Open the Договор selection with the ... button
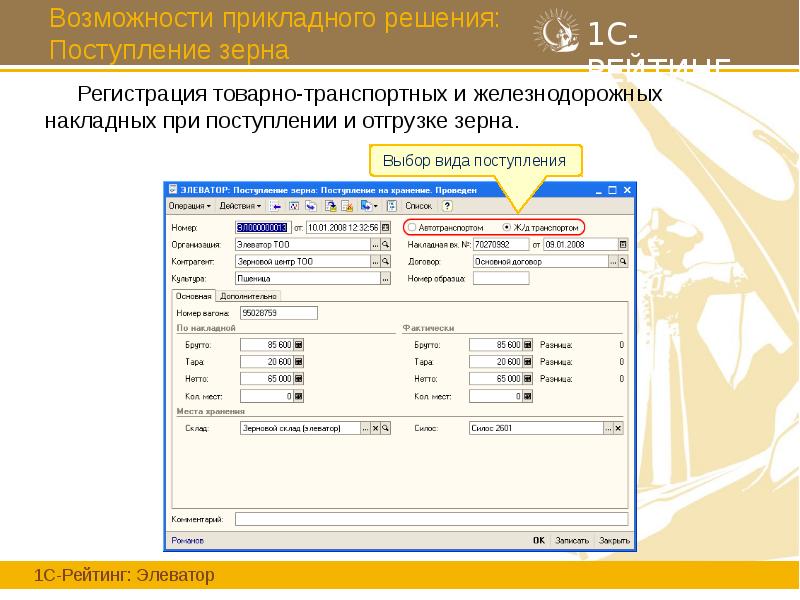The height and width of the screenshot is (600, 800). coord(614,262)
